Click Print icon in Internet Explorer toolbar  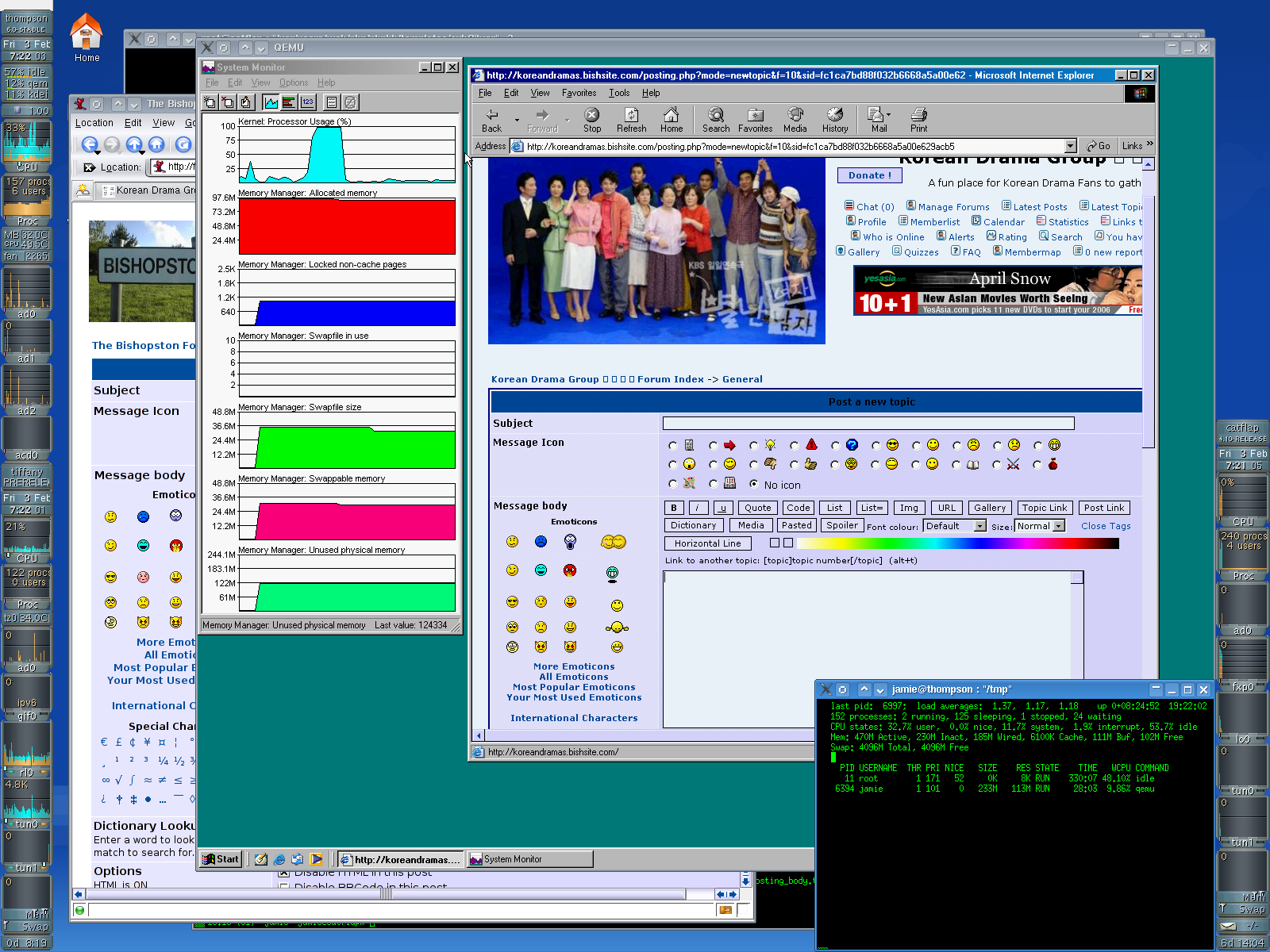[918, 120]
